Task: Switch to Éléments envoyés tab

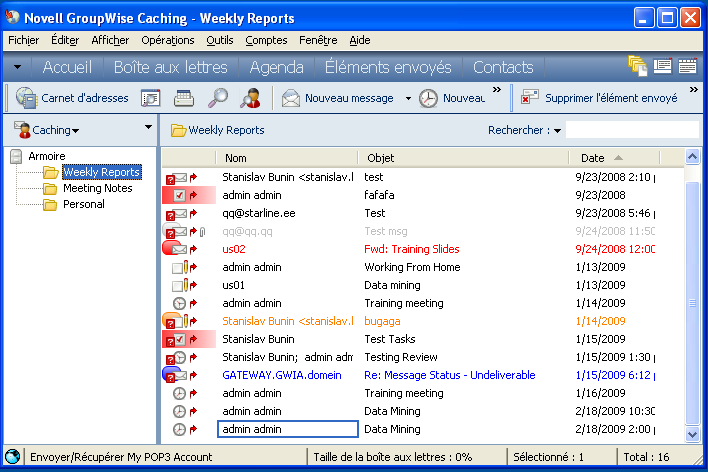Action: click(x=388, y=67)
